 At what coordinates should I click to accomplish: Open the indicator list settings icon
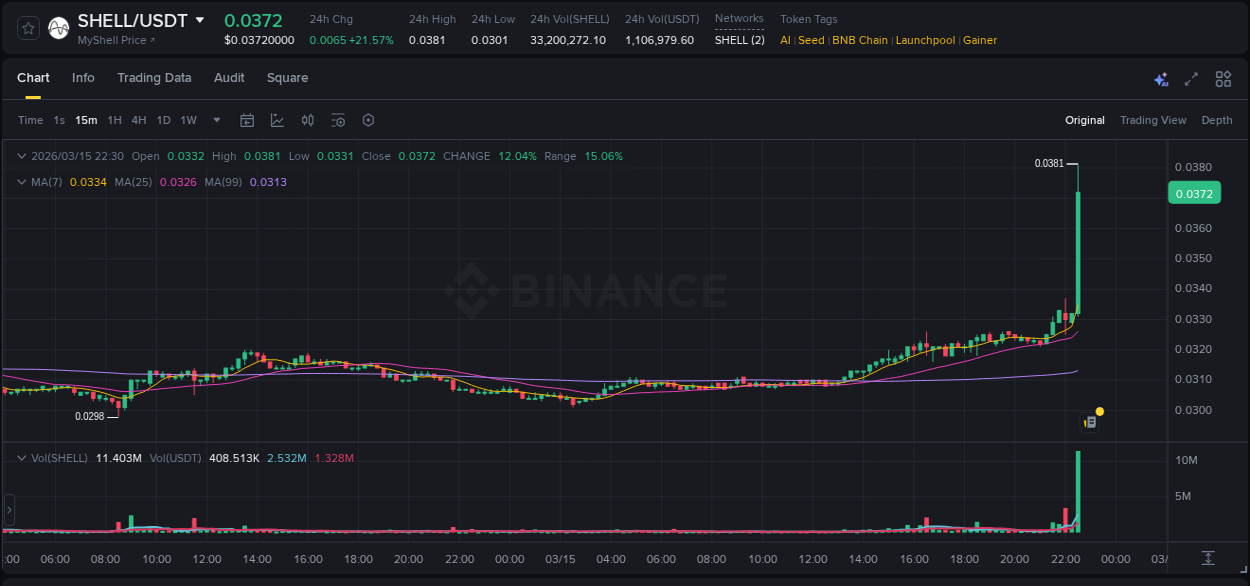(x=338, y=120)
